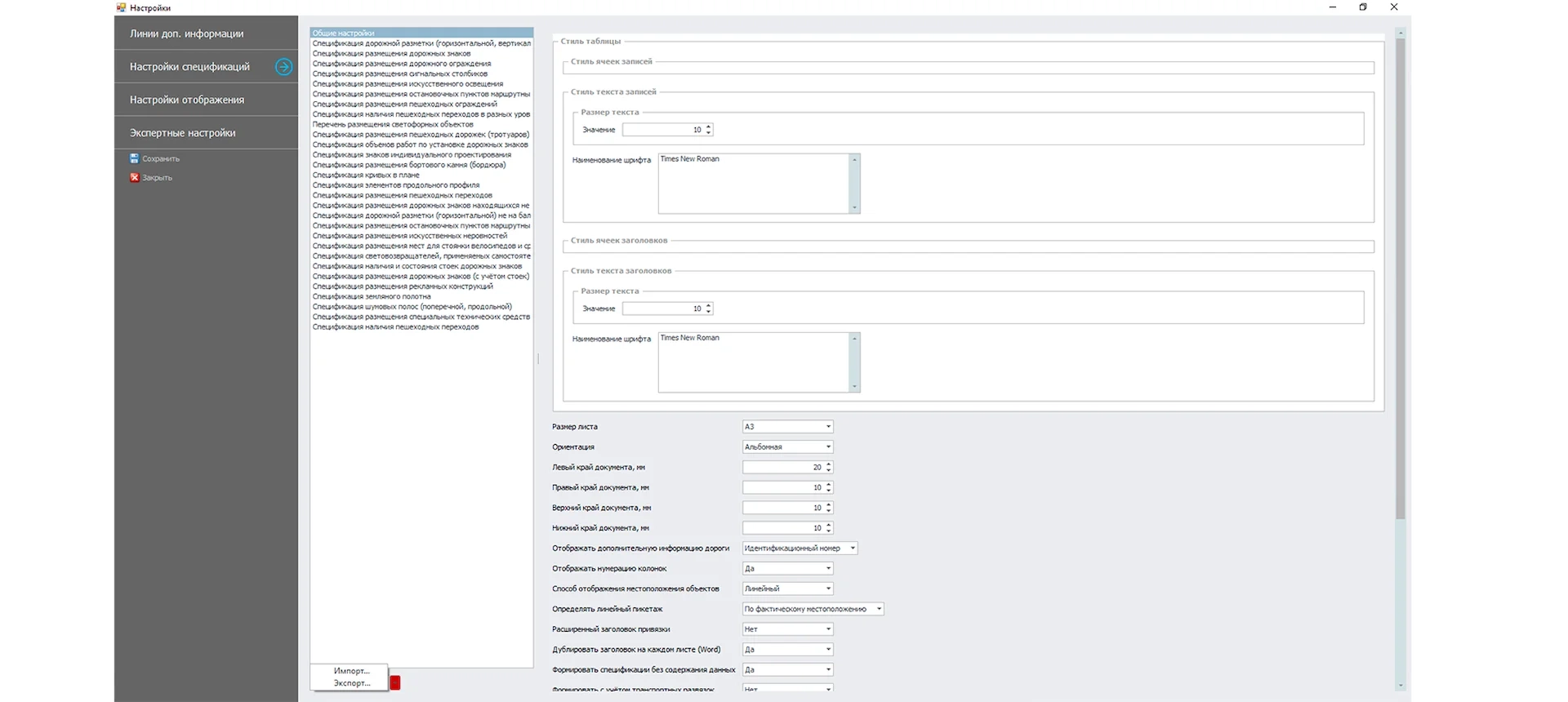This screenshot has width=1568, height=702.
Task: Click the blue arrow next to Настройки спецификаций
Action: coord(283,67)
